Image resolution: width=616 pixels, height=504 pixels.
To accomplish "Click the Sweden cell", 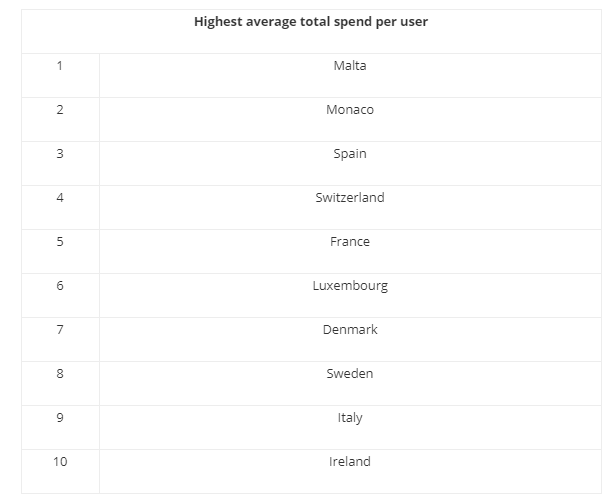I will click(x=350, y=374).
